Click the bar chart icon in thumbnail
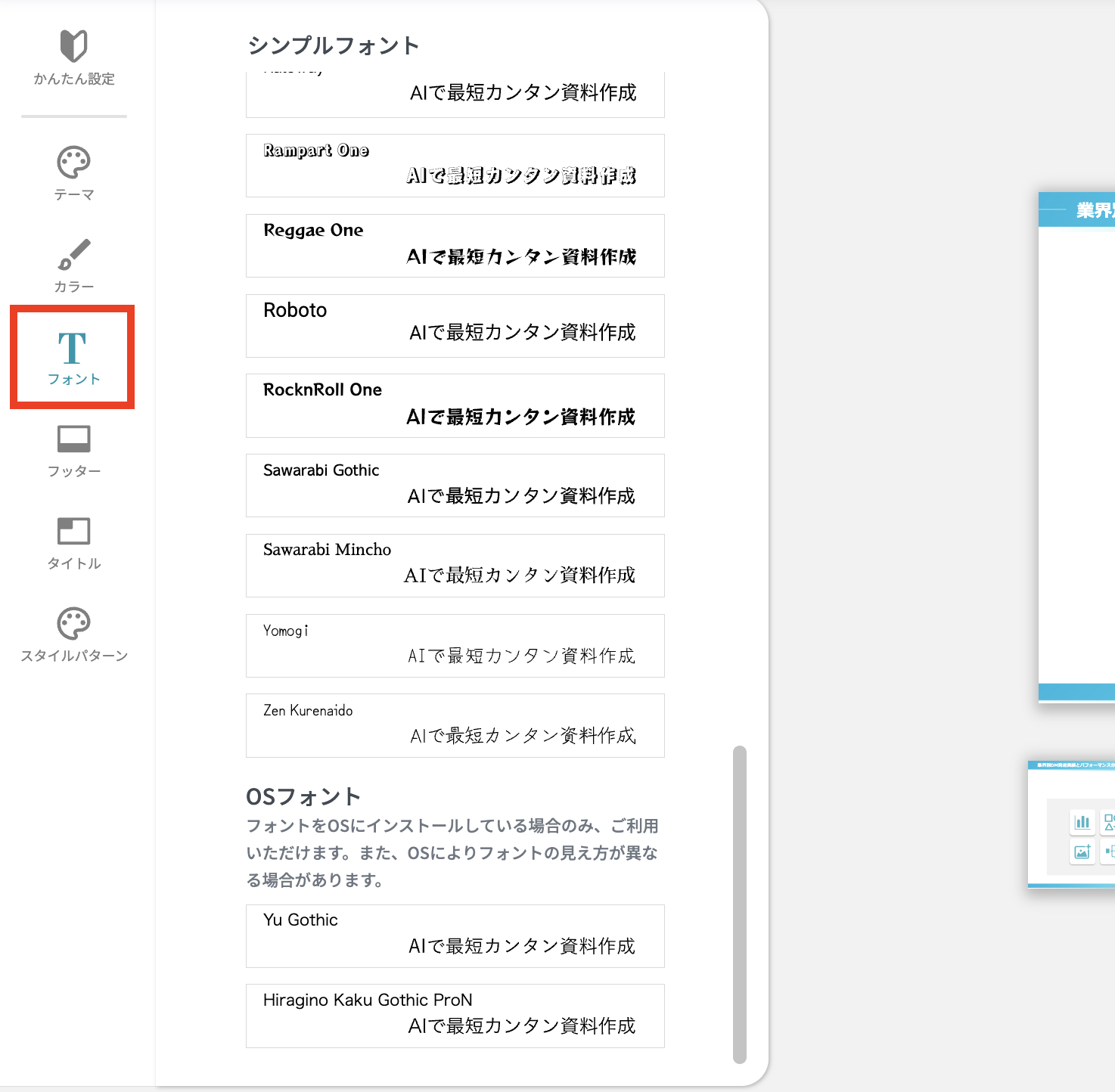Image resolution: width=1115 pixels, height=1092 pixels. [1082, 822]
